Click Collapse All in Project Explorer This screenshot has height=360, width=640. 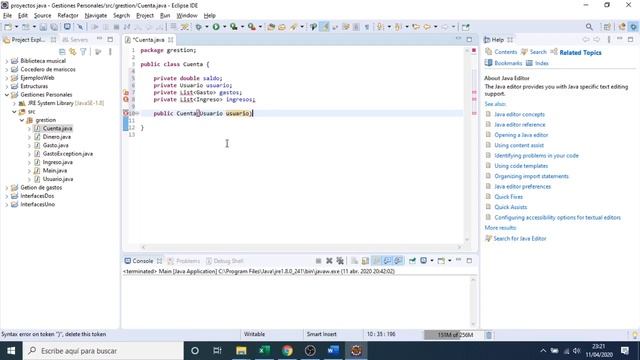62,52
